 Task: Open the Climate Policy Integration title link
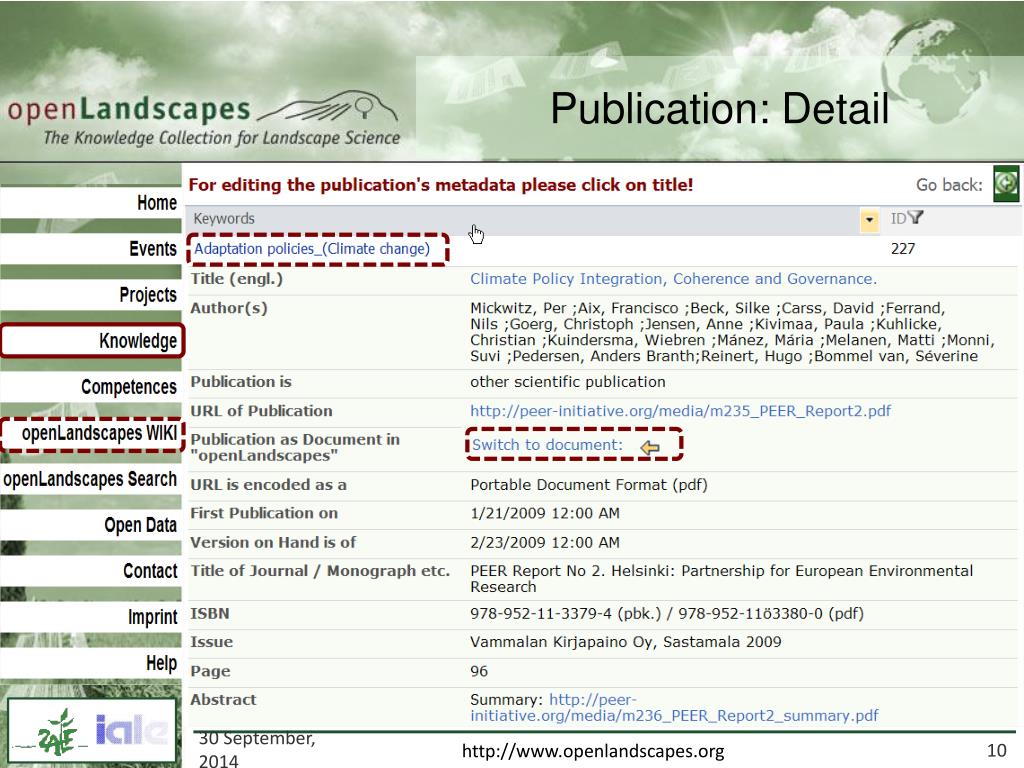click(x=673, y=279)
